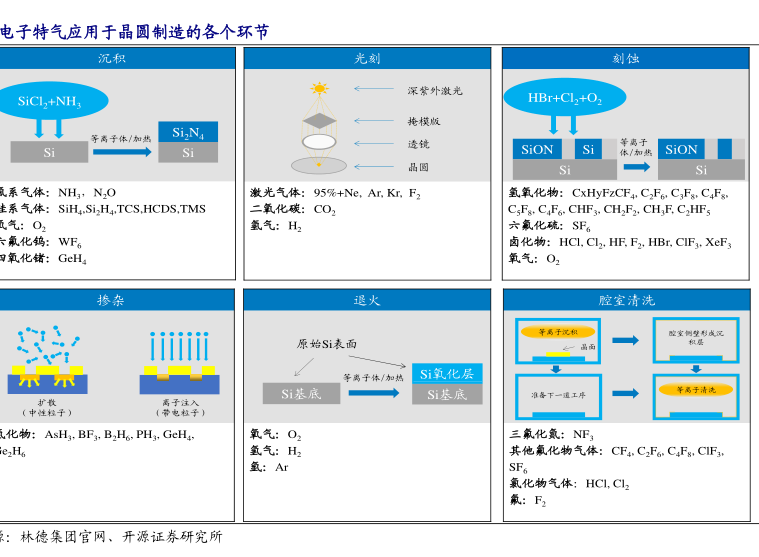Click the gray diamond mask plate icon
Image resolution: width=759 pixels, height=557 pixels.
[x=319, y=120]
